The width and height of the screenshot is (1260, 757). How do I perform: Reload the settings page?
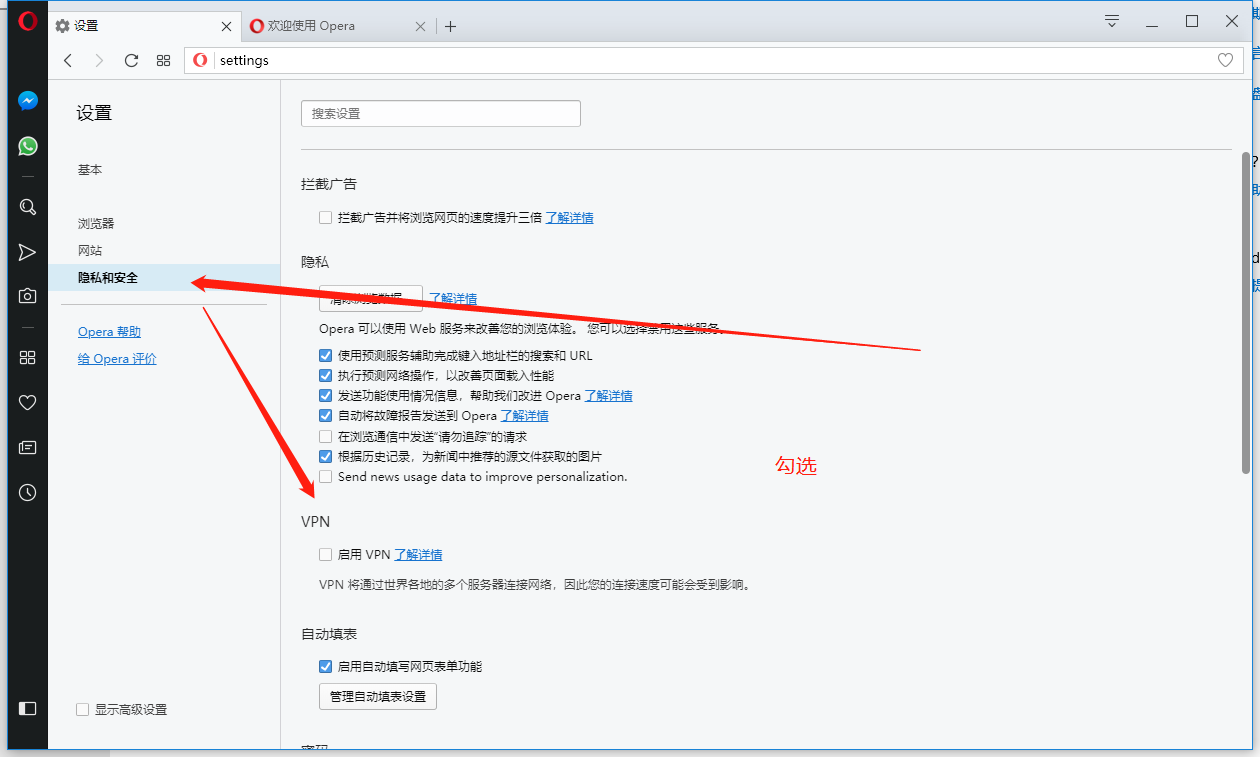[131, 60]
